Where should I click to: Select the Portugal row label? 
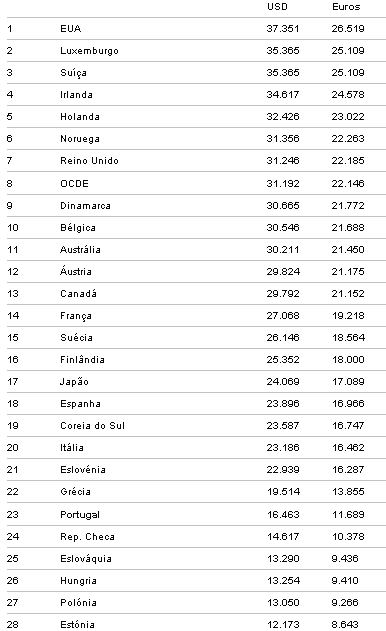coord(80,515)
